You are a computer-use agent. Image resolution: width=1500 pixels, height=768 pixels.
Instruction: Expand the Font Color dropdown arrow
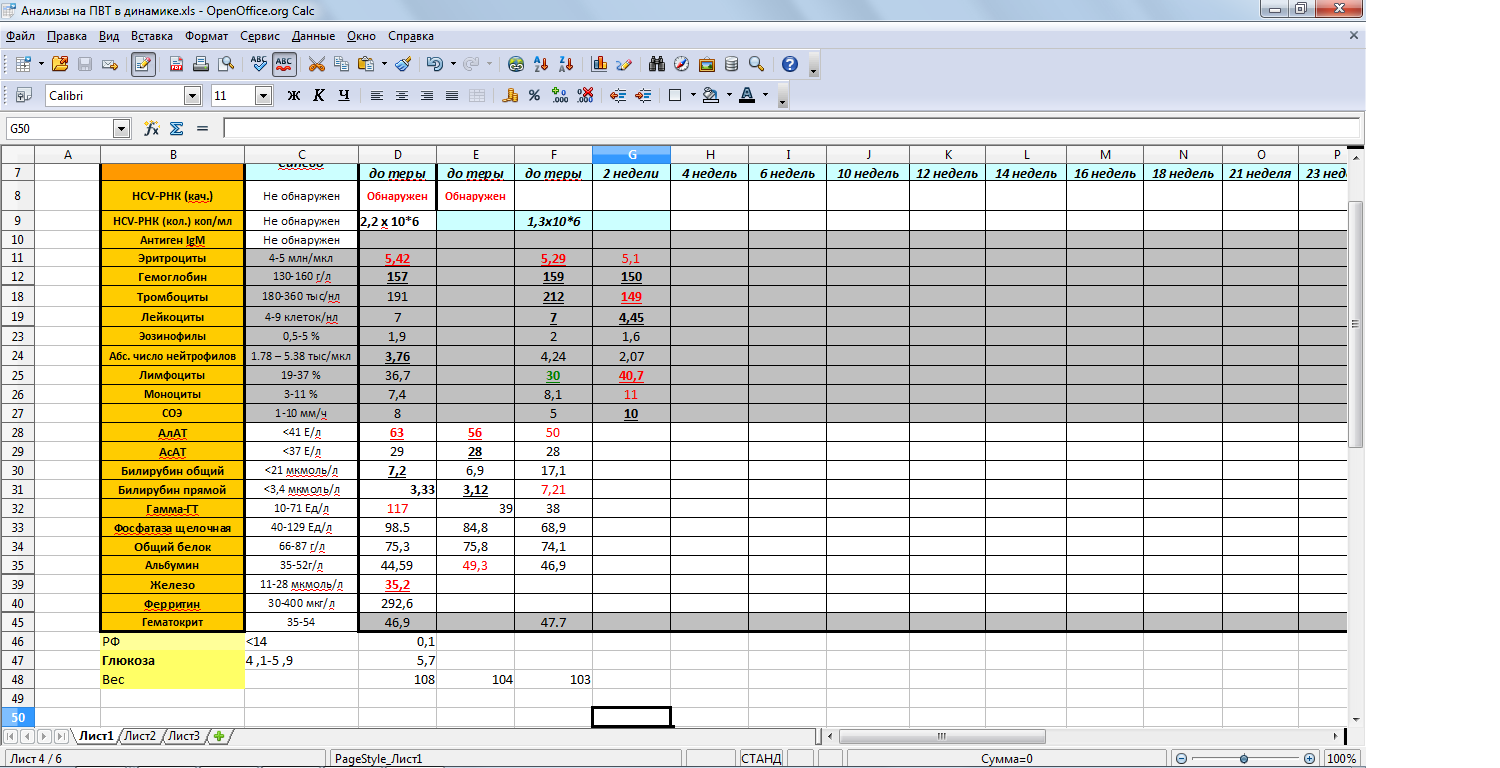click(765, 95)
